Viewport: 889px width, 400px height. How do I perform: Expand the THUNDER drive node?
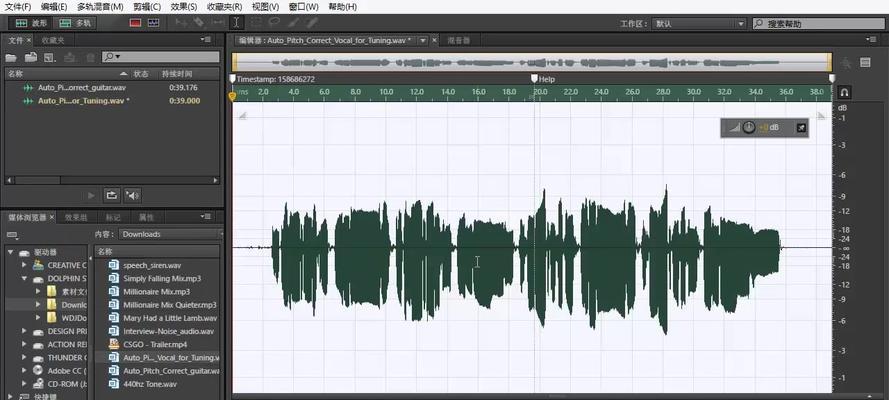click(24, 358)
